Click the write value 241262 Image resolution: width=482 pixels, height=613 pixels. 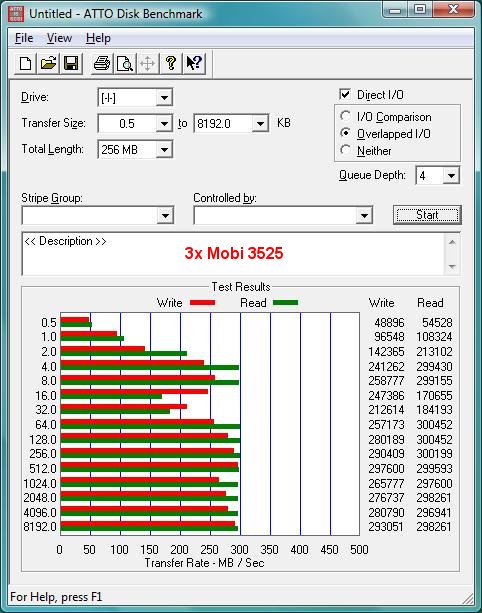click(386, 367)
